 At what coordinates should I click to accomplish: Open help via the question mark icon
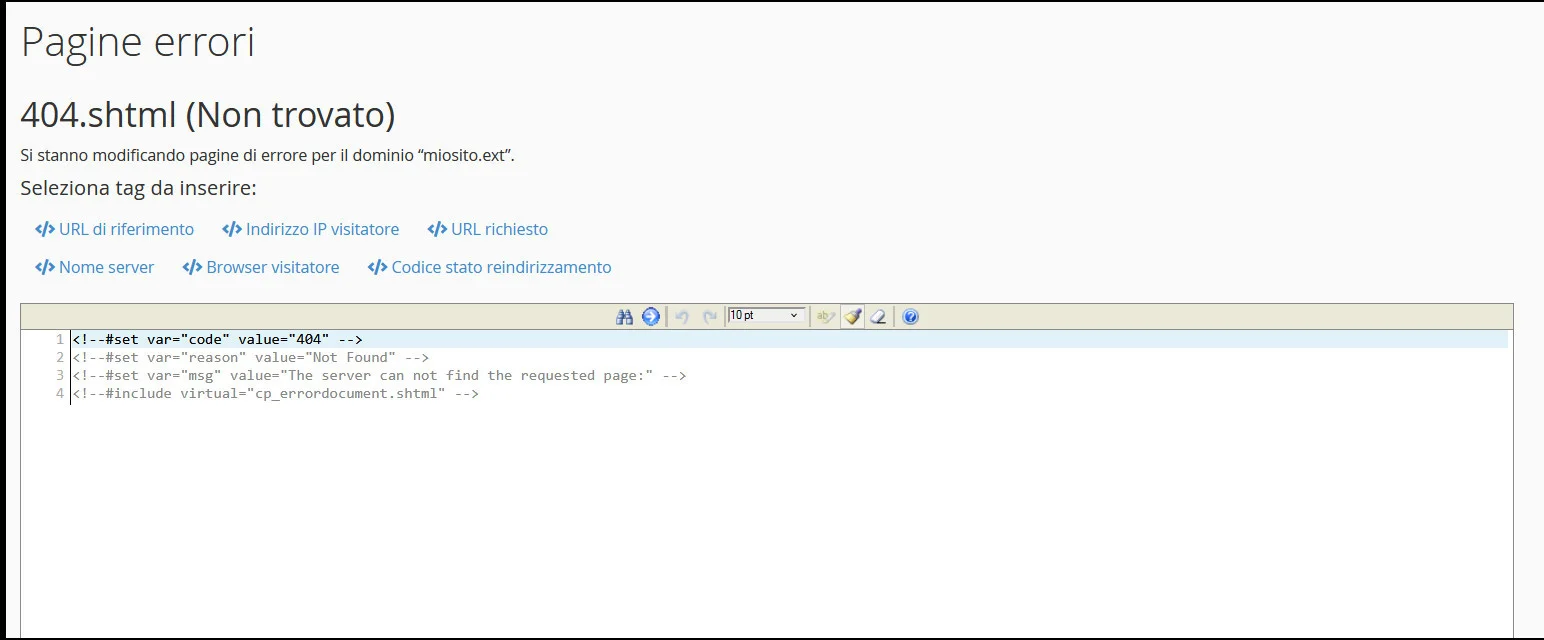[x=910, y=316]
